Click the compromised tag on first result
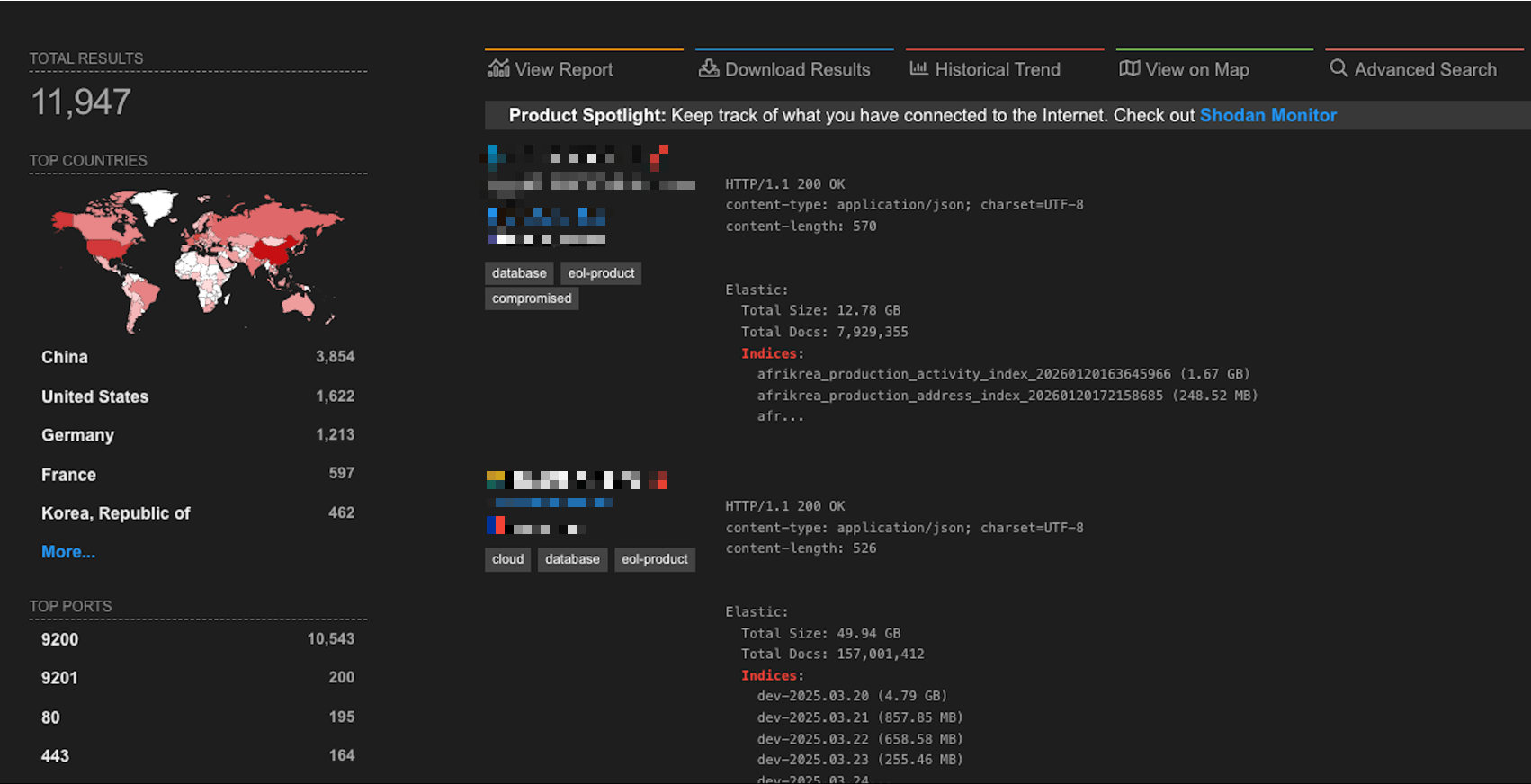This screenshot has height=784, width=1531. [532, 298]
